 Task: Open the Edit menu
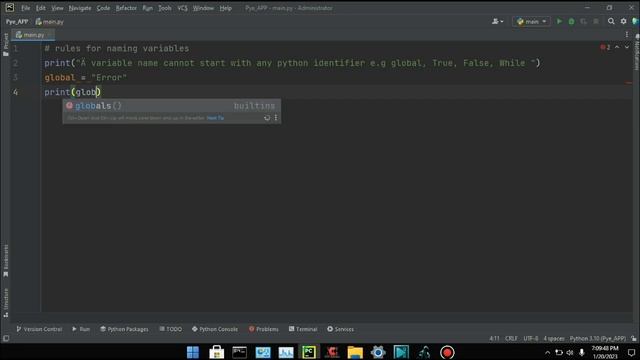pyautogui.click(x=40, y=8)
